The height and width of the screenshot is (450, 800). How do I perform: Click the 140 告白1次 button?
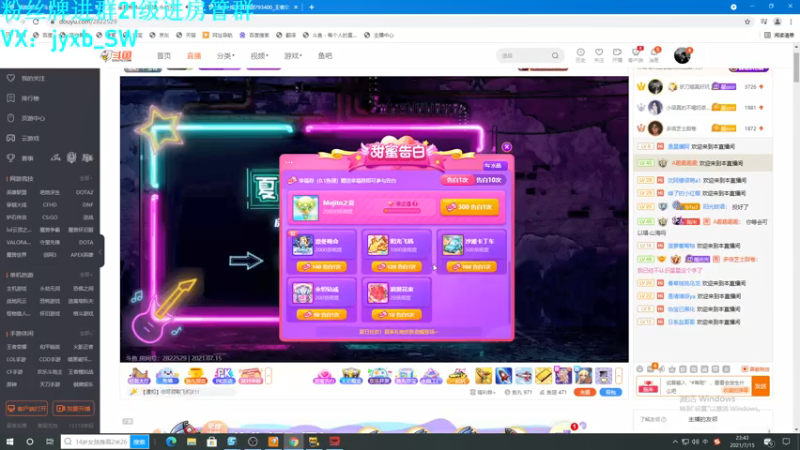click(x=321, y=267)
